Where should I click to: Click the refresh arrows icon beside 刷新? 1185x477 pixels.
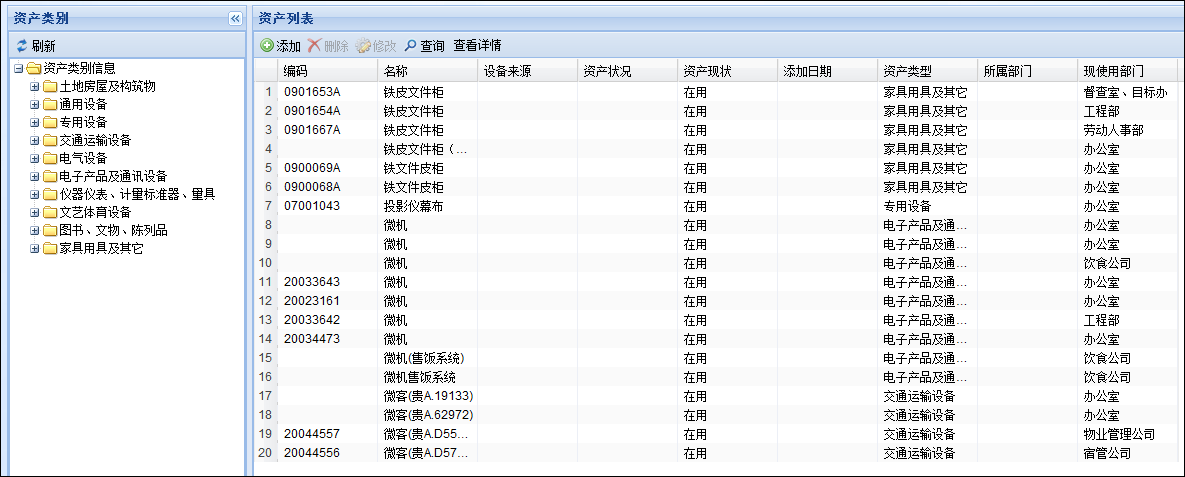pyautogui.click(x=22, y=45)
